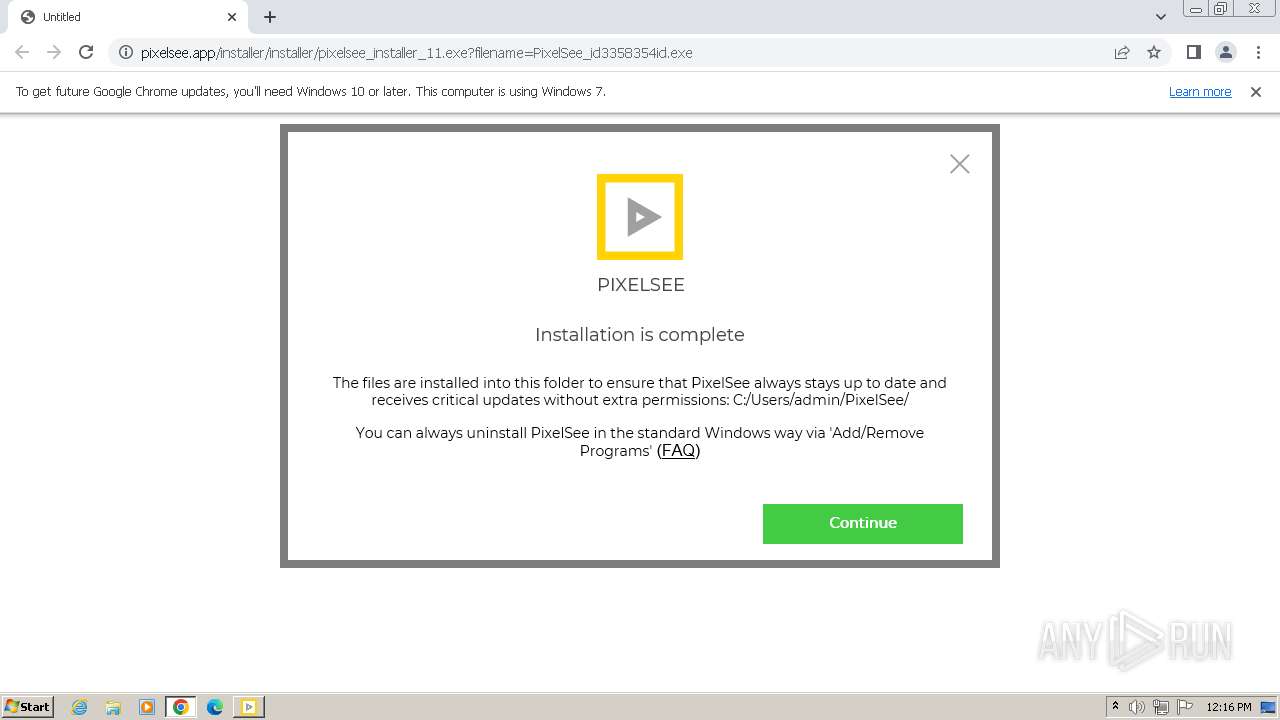Reload the current page
Screen dimensions: 1280x720
86,52
